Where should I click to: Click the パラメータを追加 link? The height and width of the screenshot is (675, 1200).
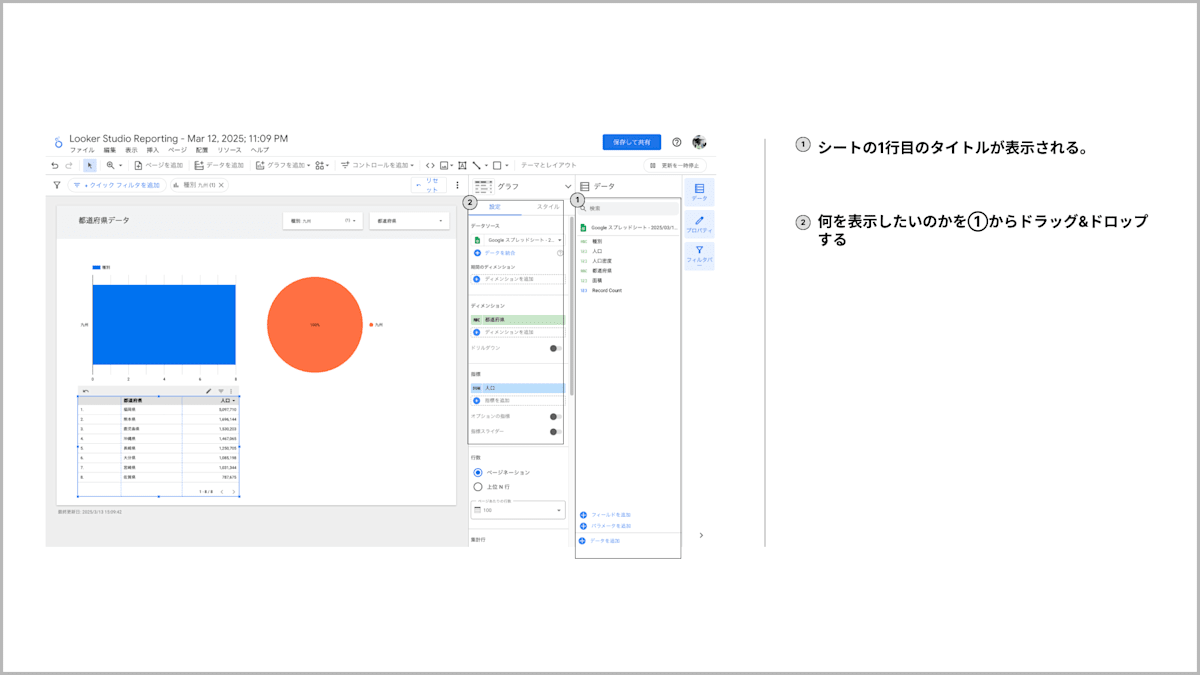[611, 525]
